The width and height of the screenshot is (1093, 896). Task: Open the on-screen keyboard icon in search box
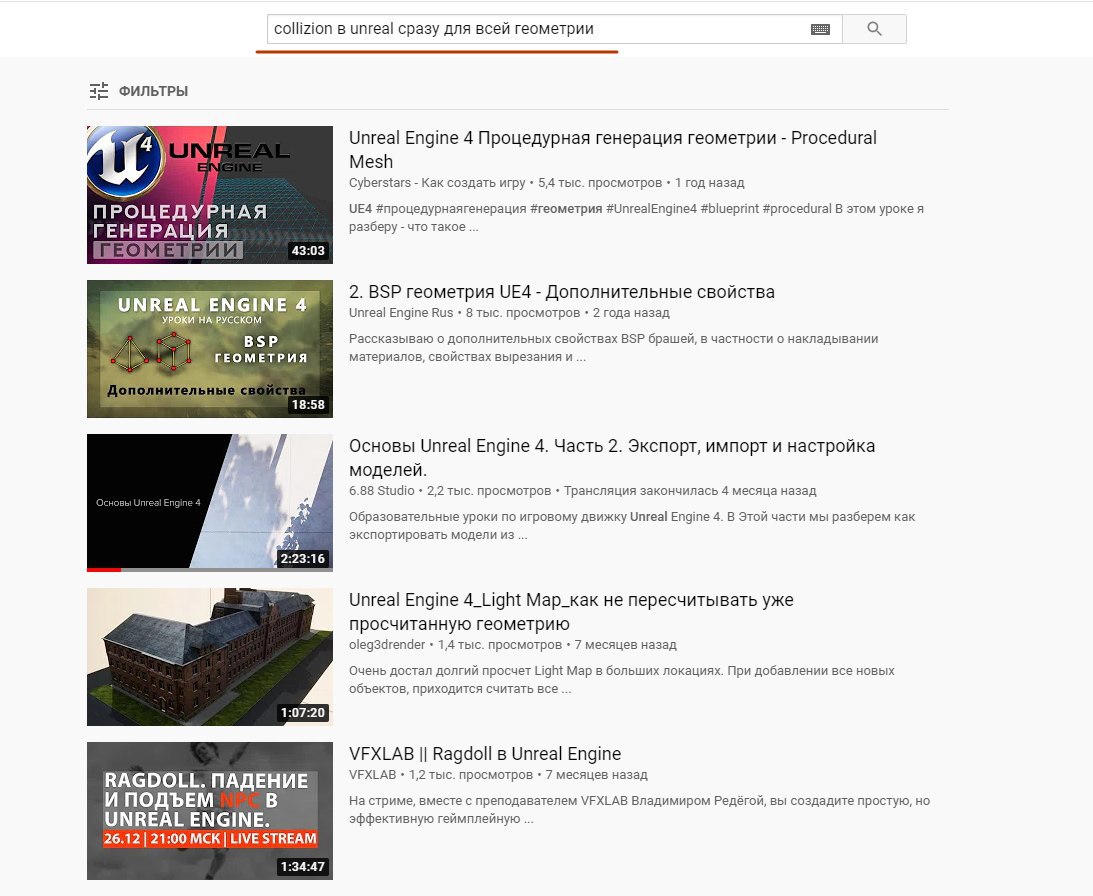pos(820,29)
